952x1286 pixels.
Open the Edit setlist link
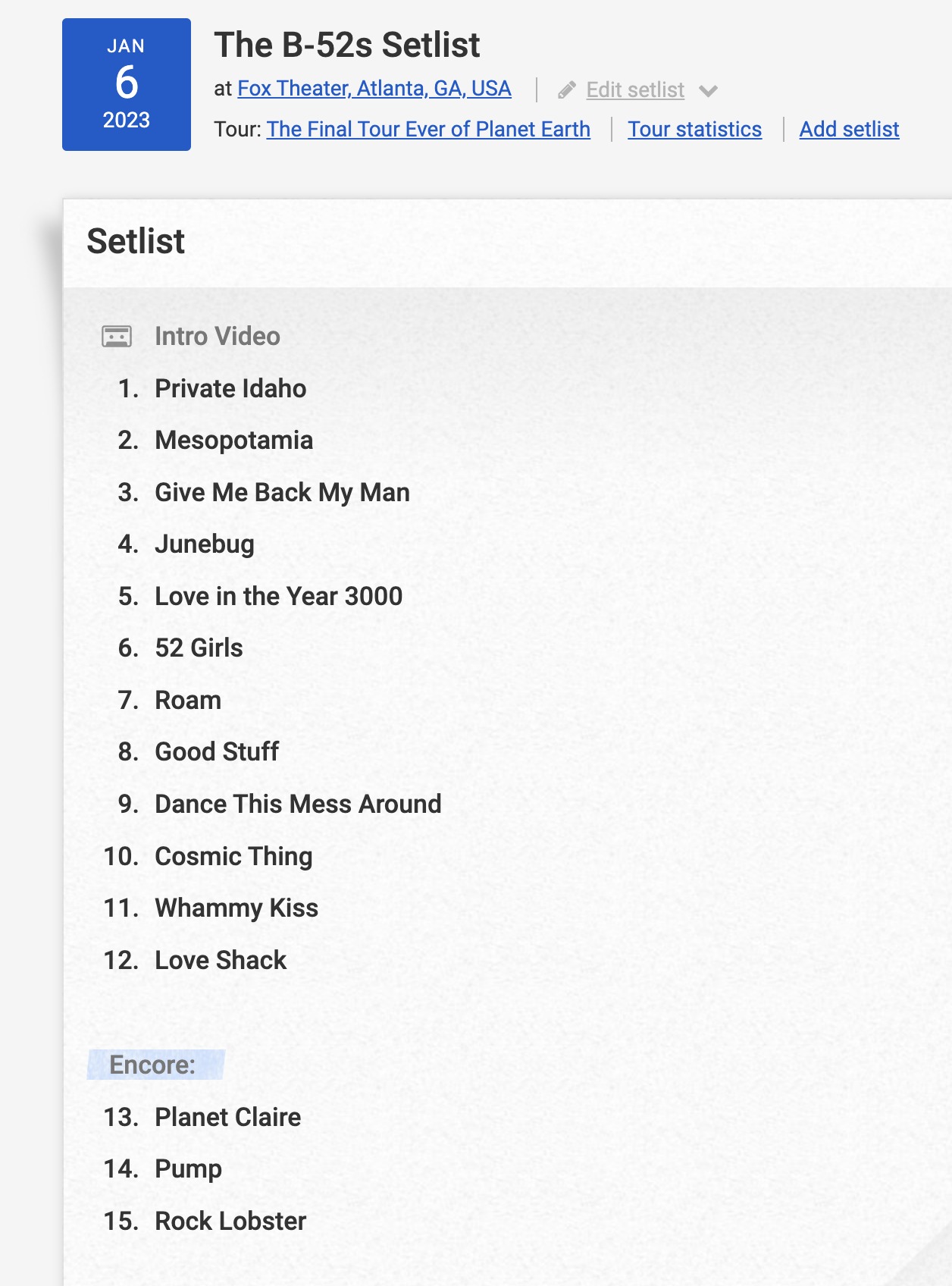[x=635, y=89]
